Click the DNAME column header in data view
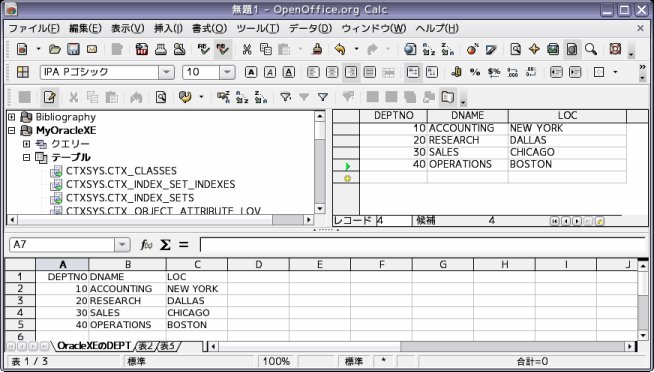The image size is (654, 372). pos(468,116)
